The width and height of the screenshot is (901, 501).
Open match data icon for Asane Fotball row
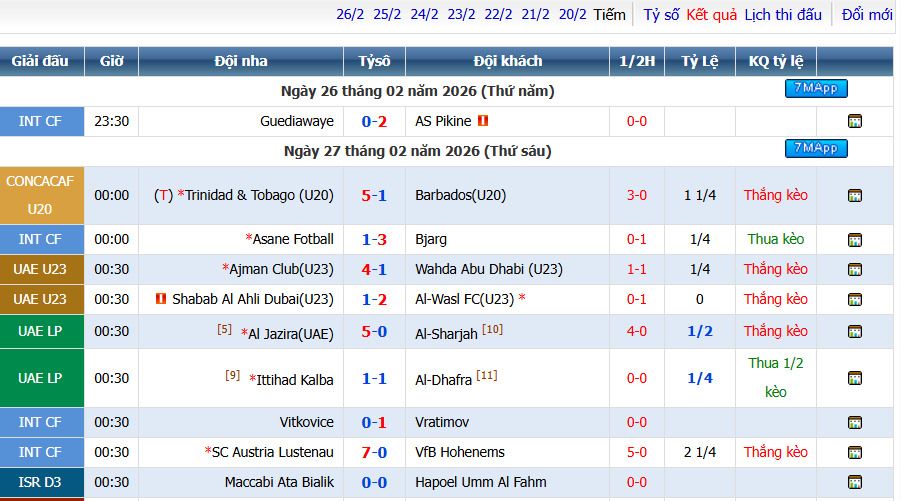854,240
